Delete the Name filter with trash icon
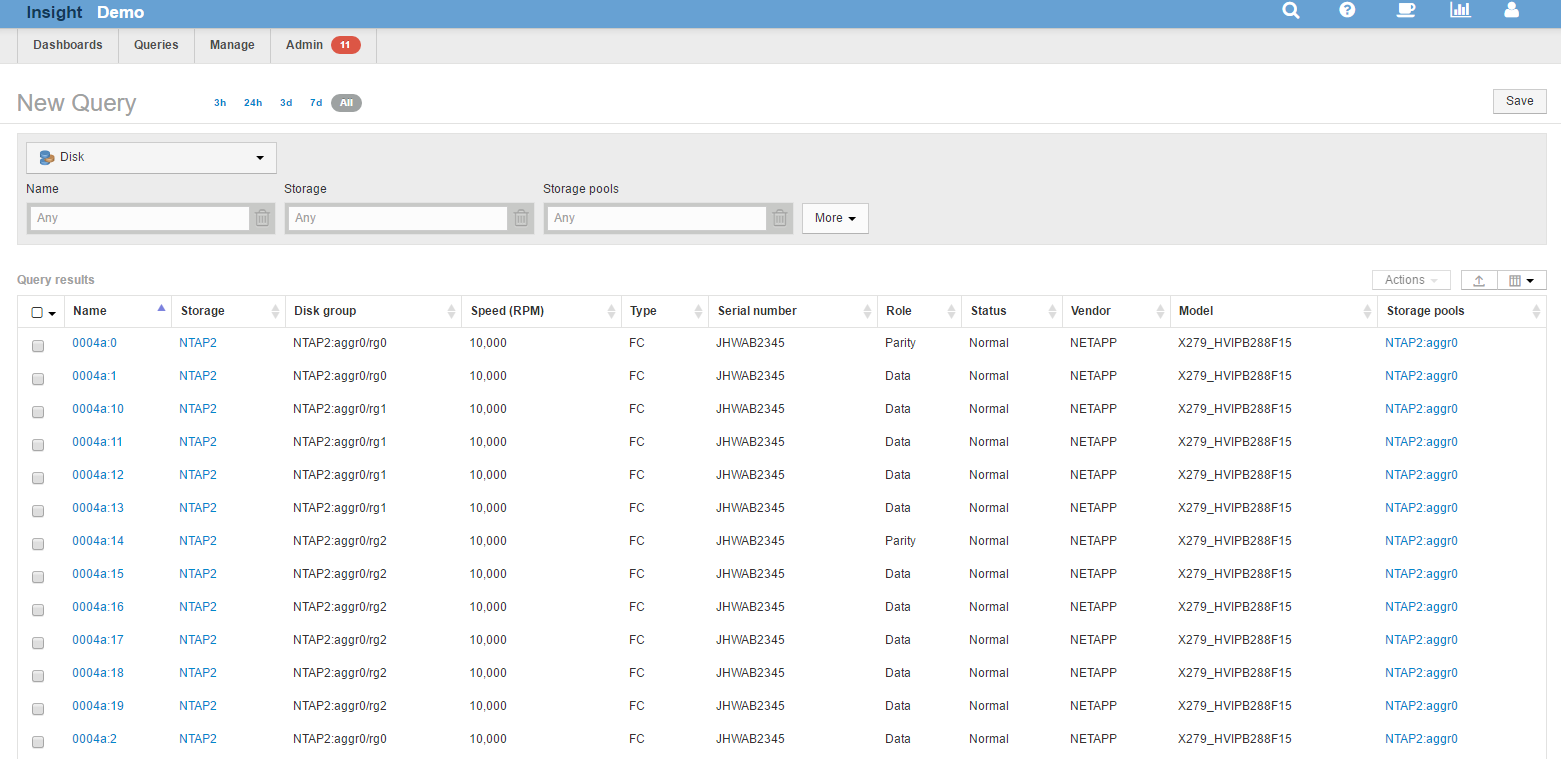The width and height of the screenshot is (1561, 759). (x=262, y=218)
